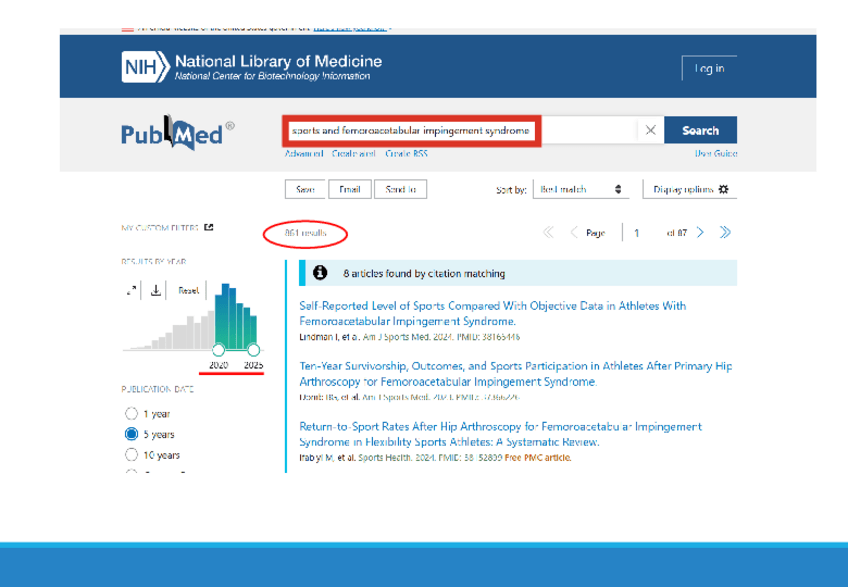
Task: Grab the 2020 year range slider handle
Action: [x=219, y=349]
